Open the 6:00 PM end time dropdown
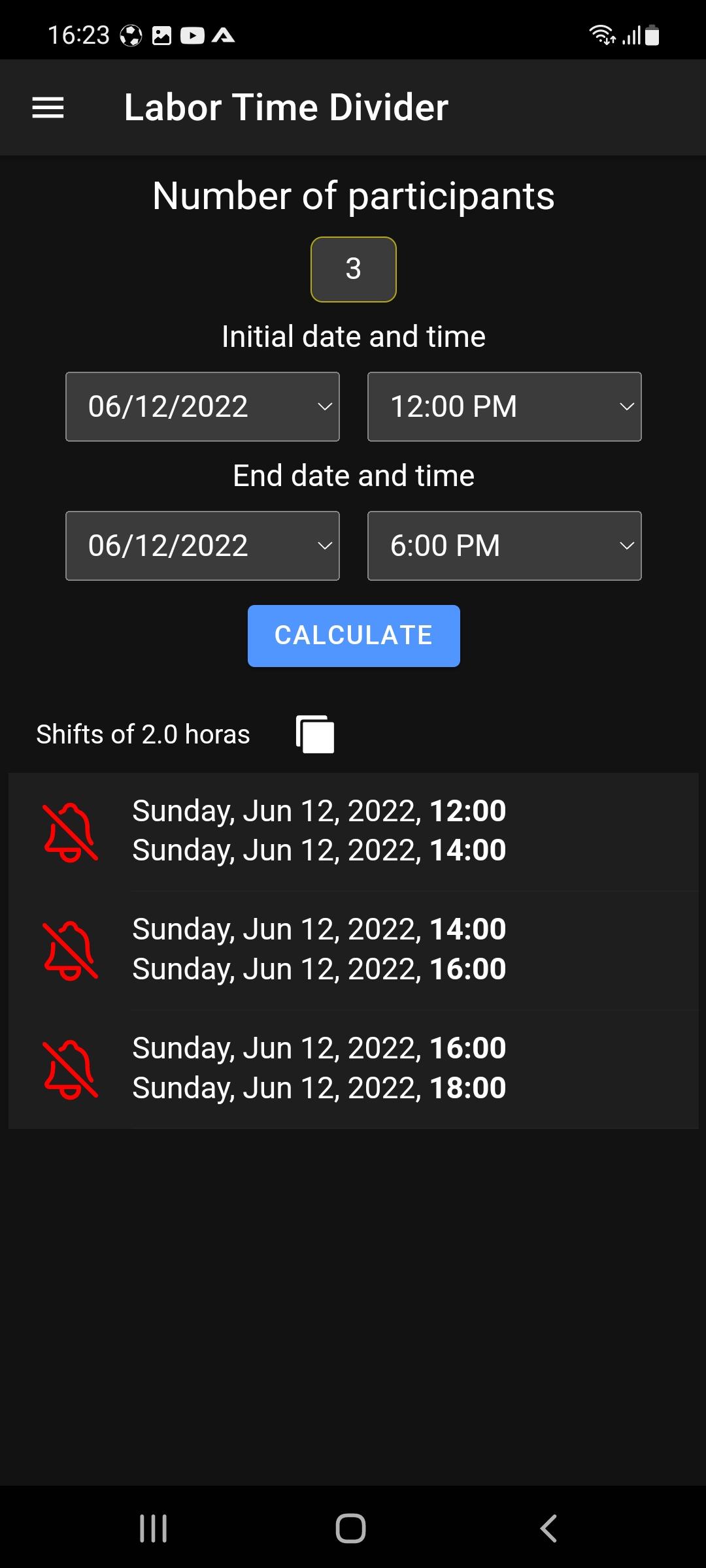The image size is (706, 1568). 505,546
